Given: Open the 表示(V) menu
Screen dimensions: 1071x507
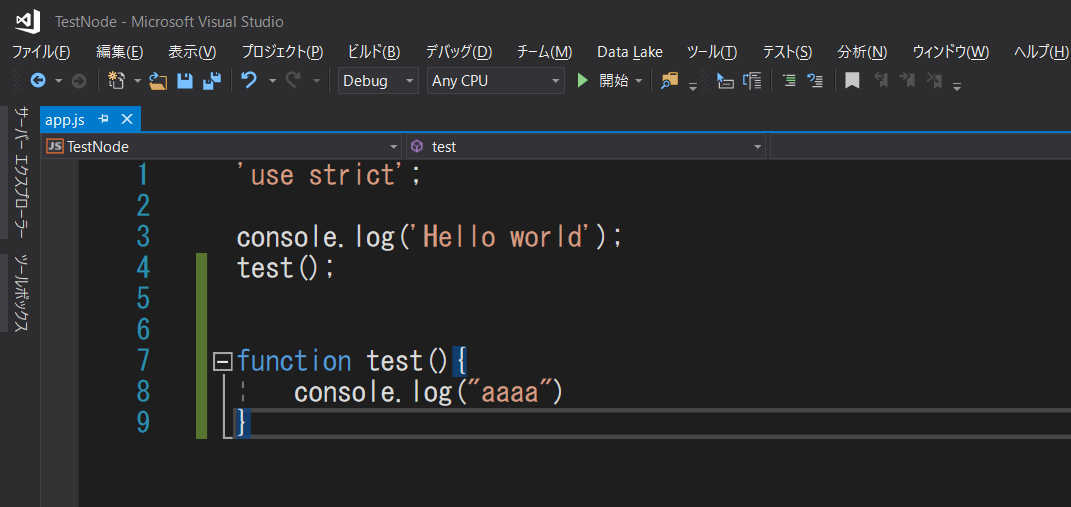Looking at the screenshot, I should click(x=192, y=52).
